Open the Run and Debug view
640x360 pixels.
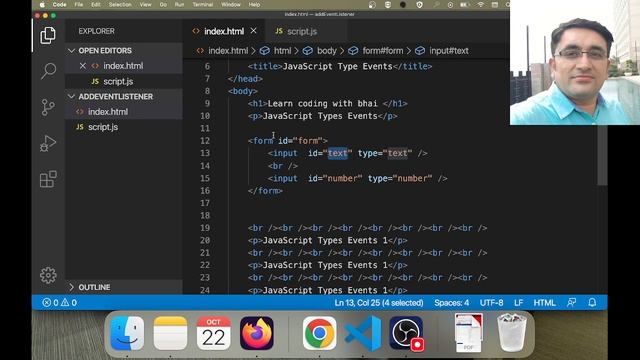tap(48, 143)
